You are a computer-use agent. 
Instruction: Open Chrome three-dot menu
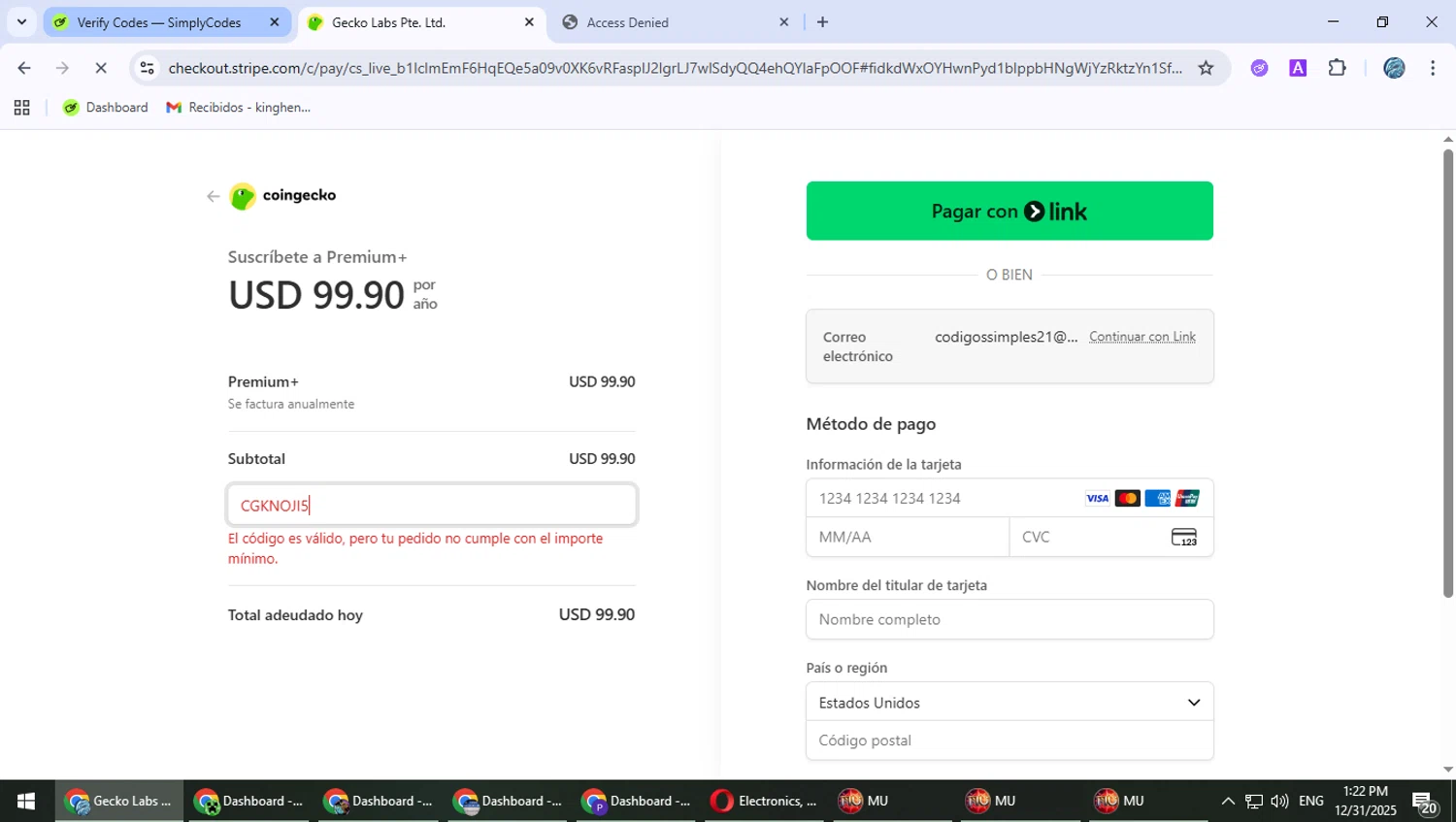[x=1433, y=68]
